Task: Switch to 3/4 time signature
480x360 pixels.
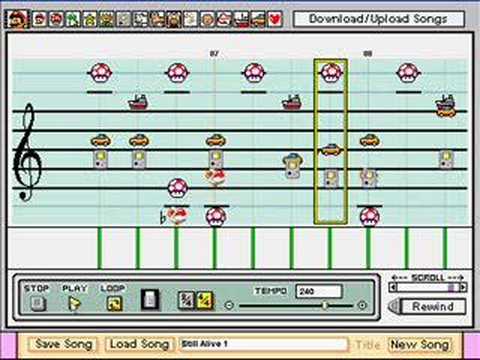Action: (186, 300)
